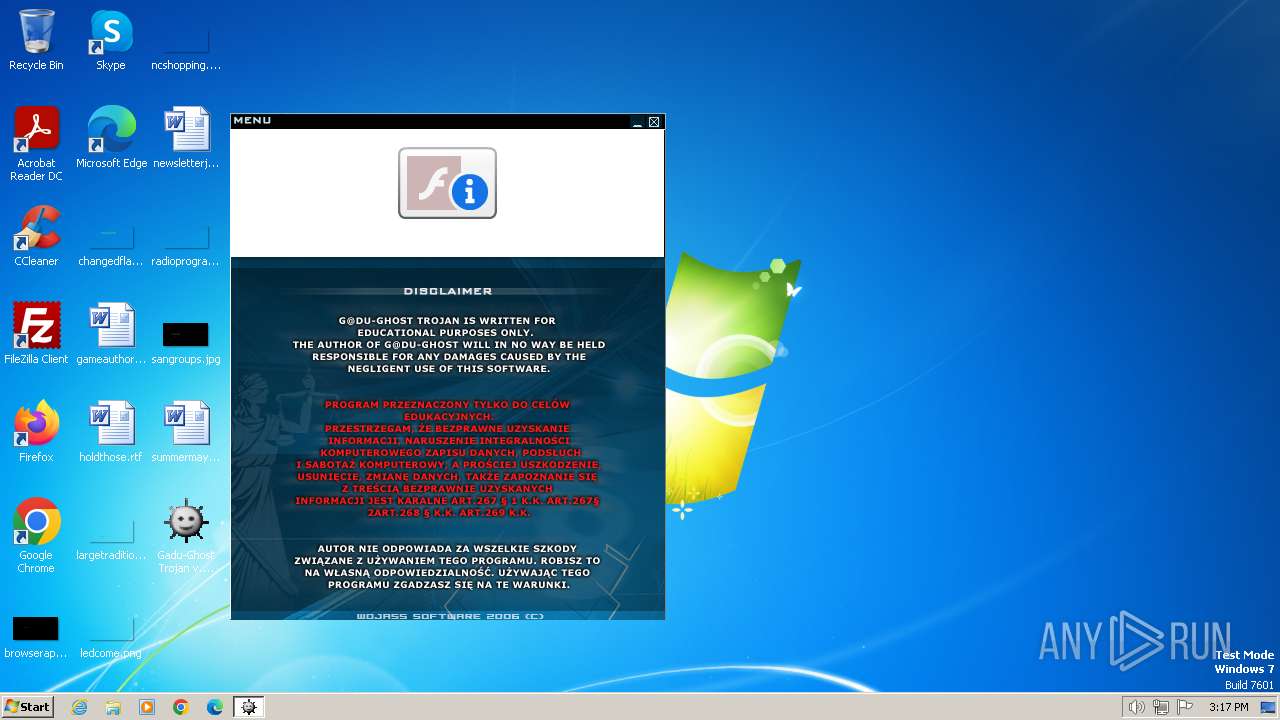Launch Skype from the desktop shortcut
Screen dimensions: 1280x720
[111, 40]
